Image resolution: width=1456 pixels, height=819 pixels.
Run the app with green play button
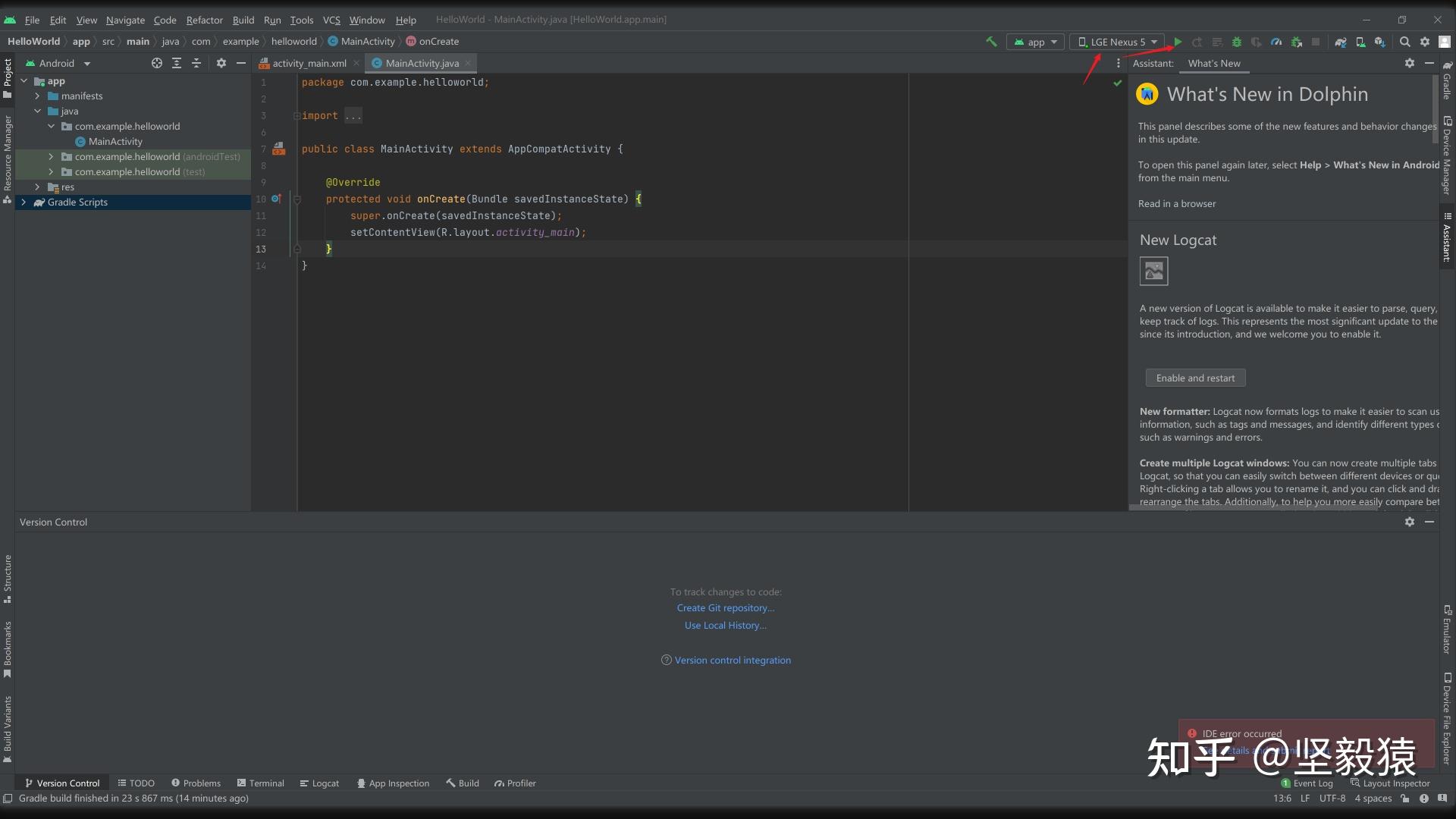1178,42
